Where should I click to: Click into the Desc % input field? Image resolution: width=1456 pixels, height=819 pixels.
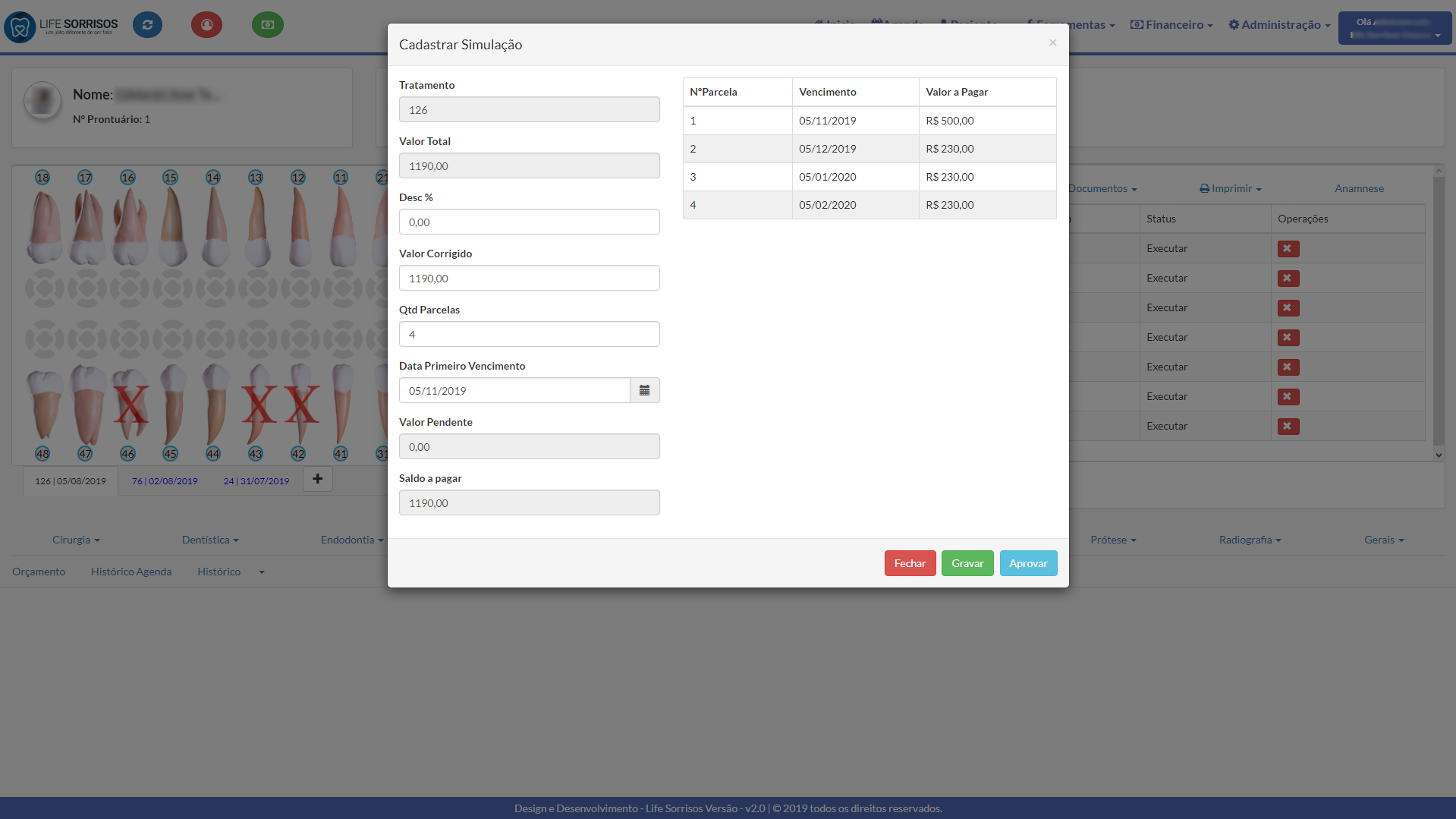point(529,222)
